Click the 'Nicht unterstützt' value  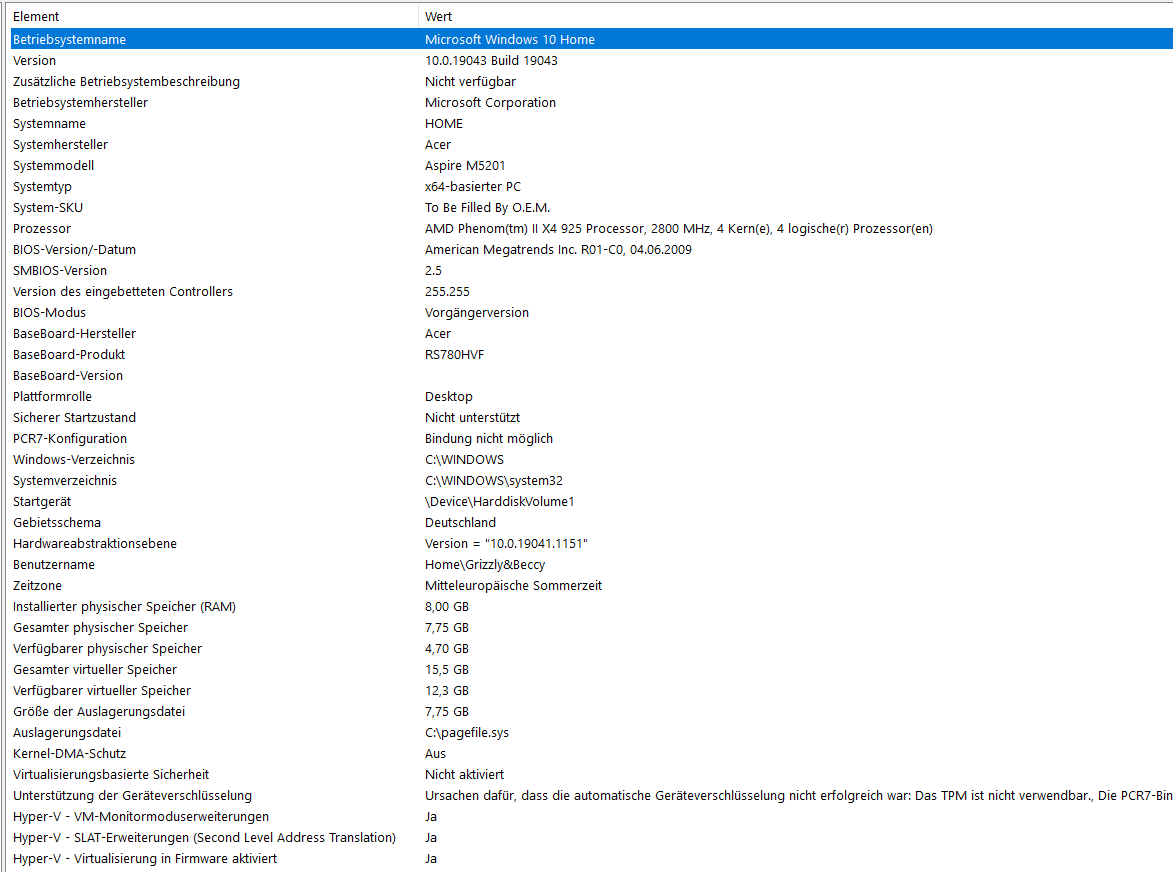(473, 417)
